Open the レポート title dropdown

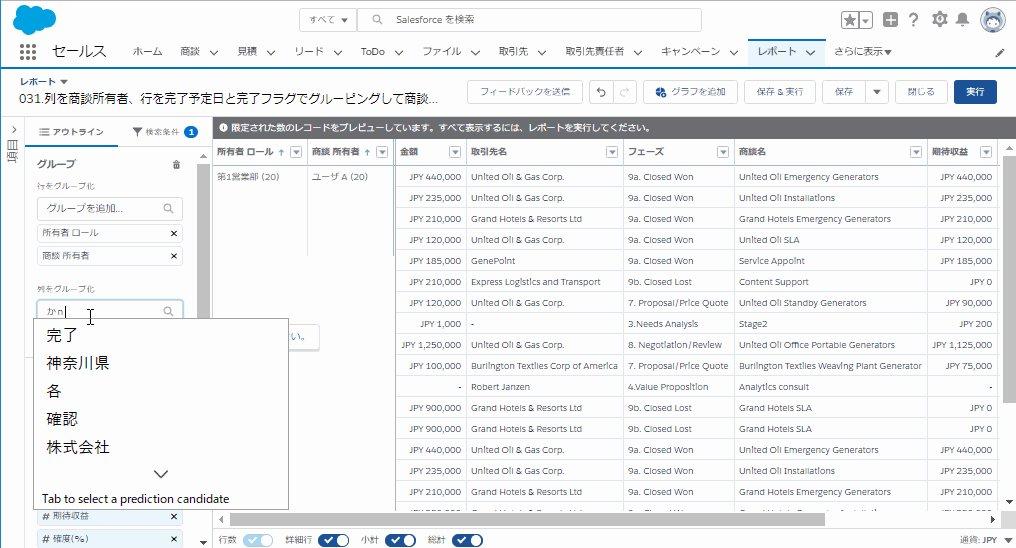[x=64, y=82]
